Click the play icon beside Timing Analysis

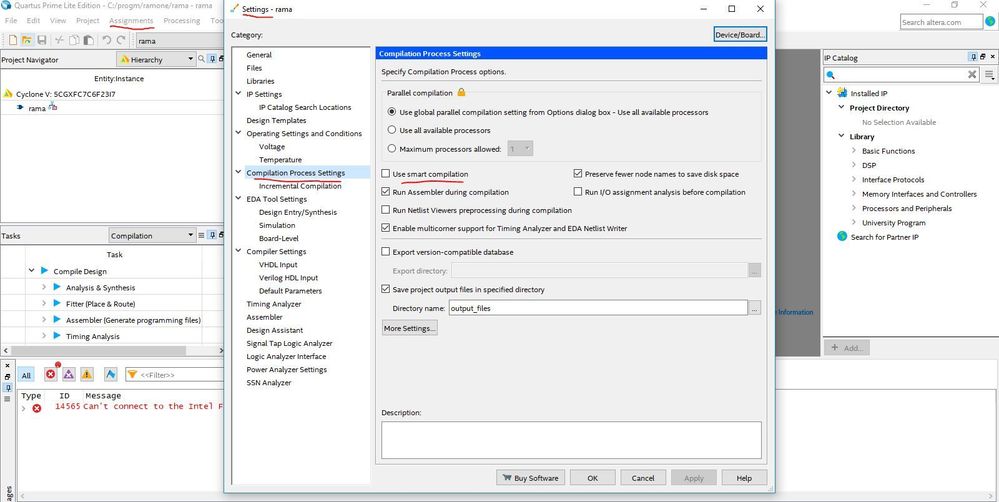(x=57, y=336)
